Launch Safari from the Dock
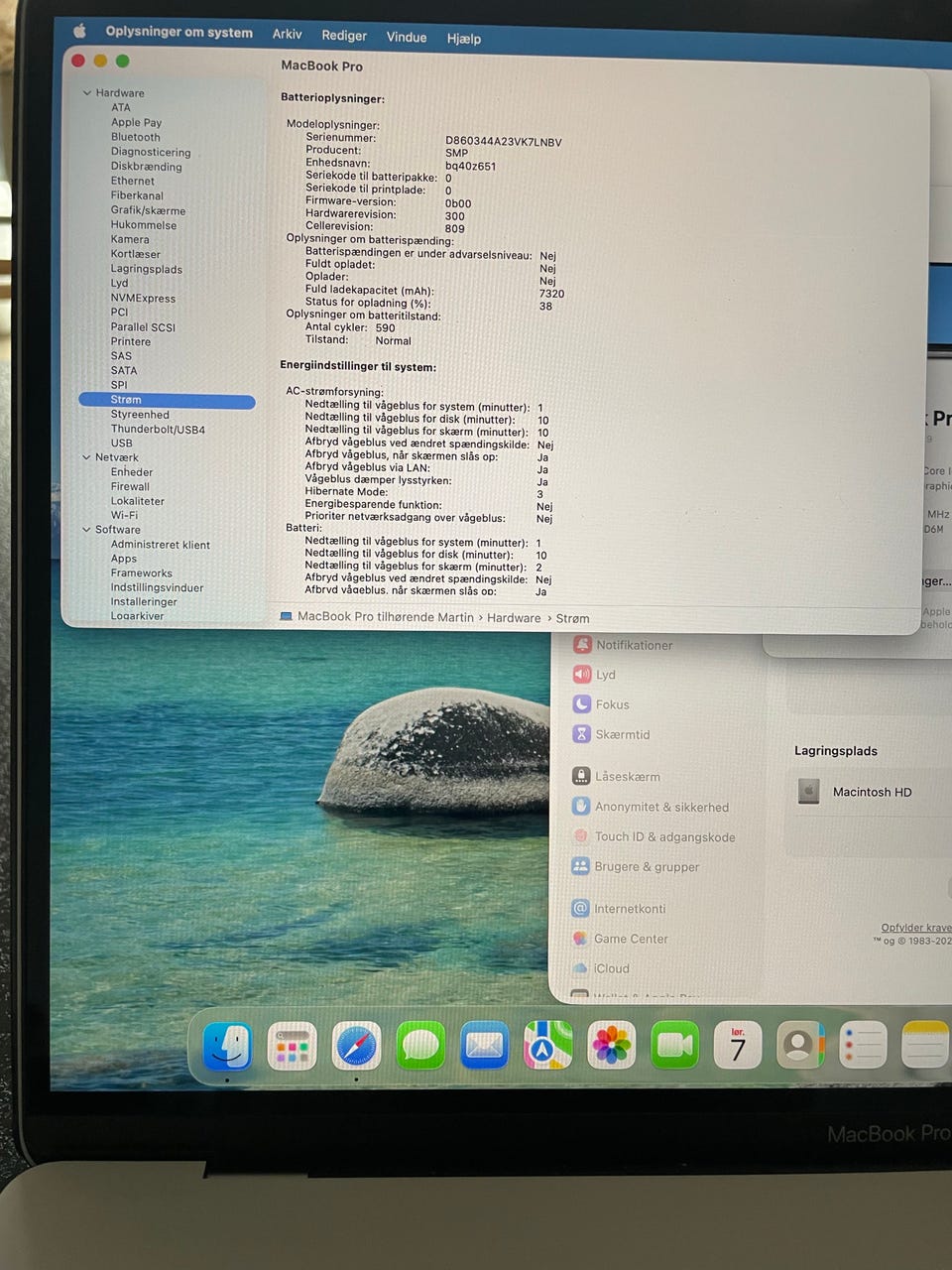Screen dimensions: 952x1270 [356, 1046]
